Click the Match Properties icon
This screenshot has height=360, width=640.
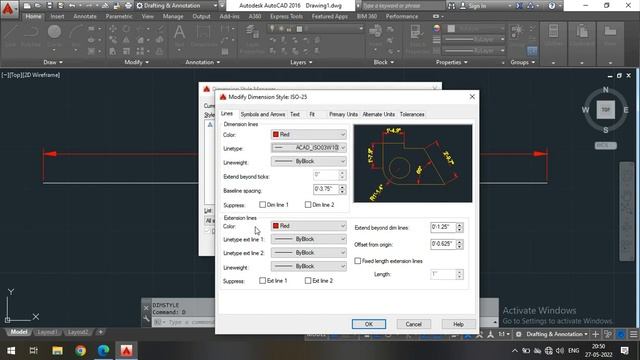(x=416, y=39)
